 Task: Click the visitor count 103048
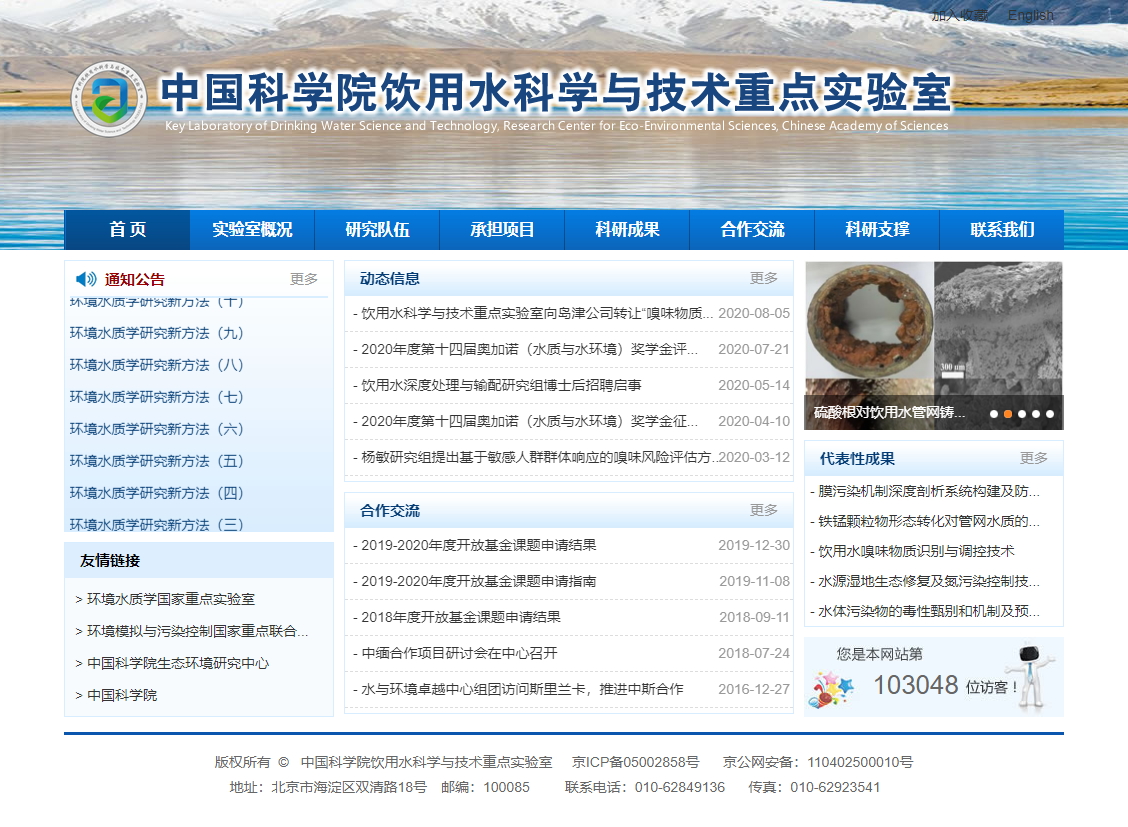[x=916, y=685]
